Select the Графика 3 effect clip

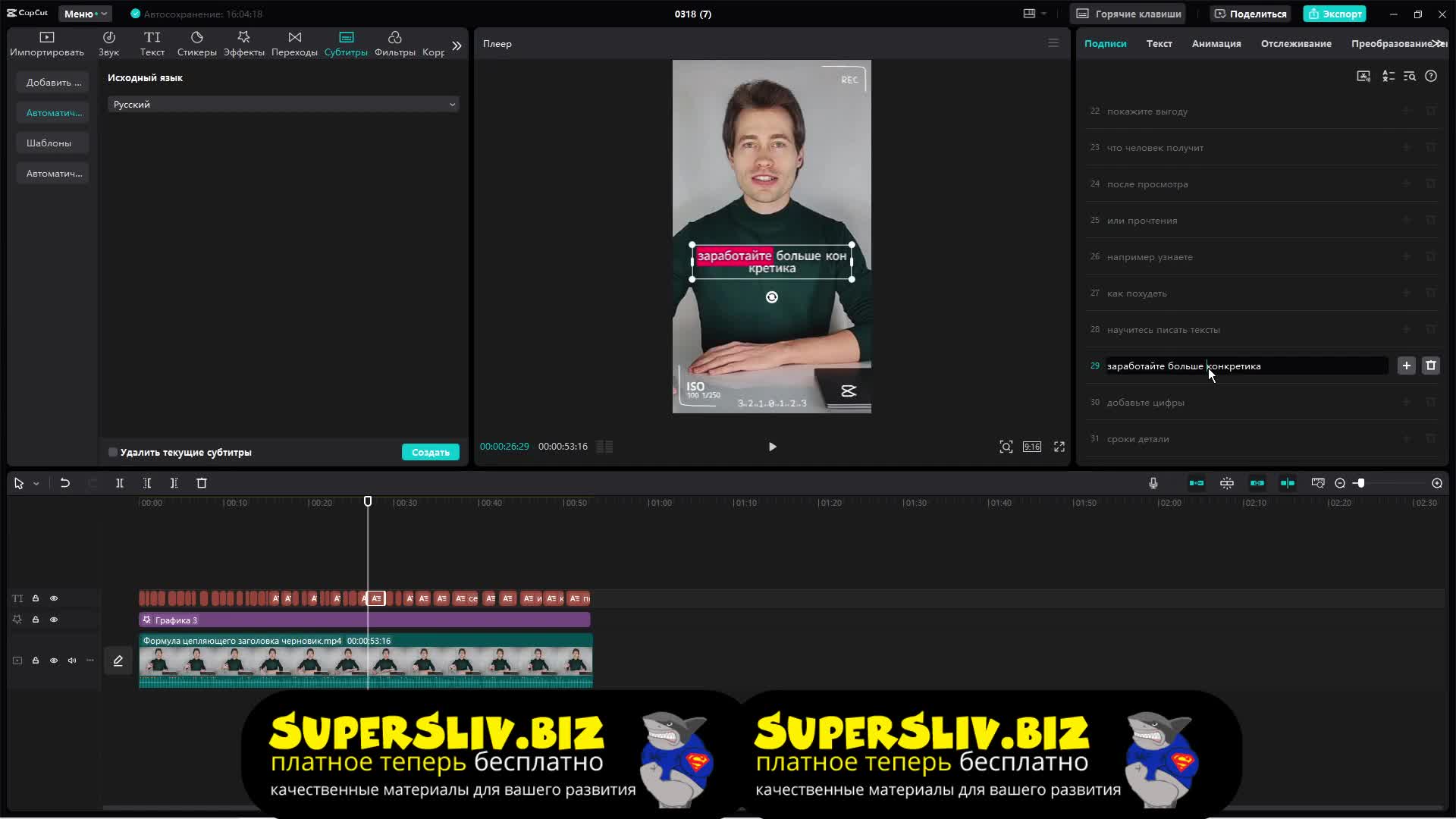pyautogui.click(x=364, y=620)
